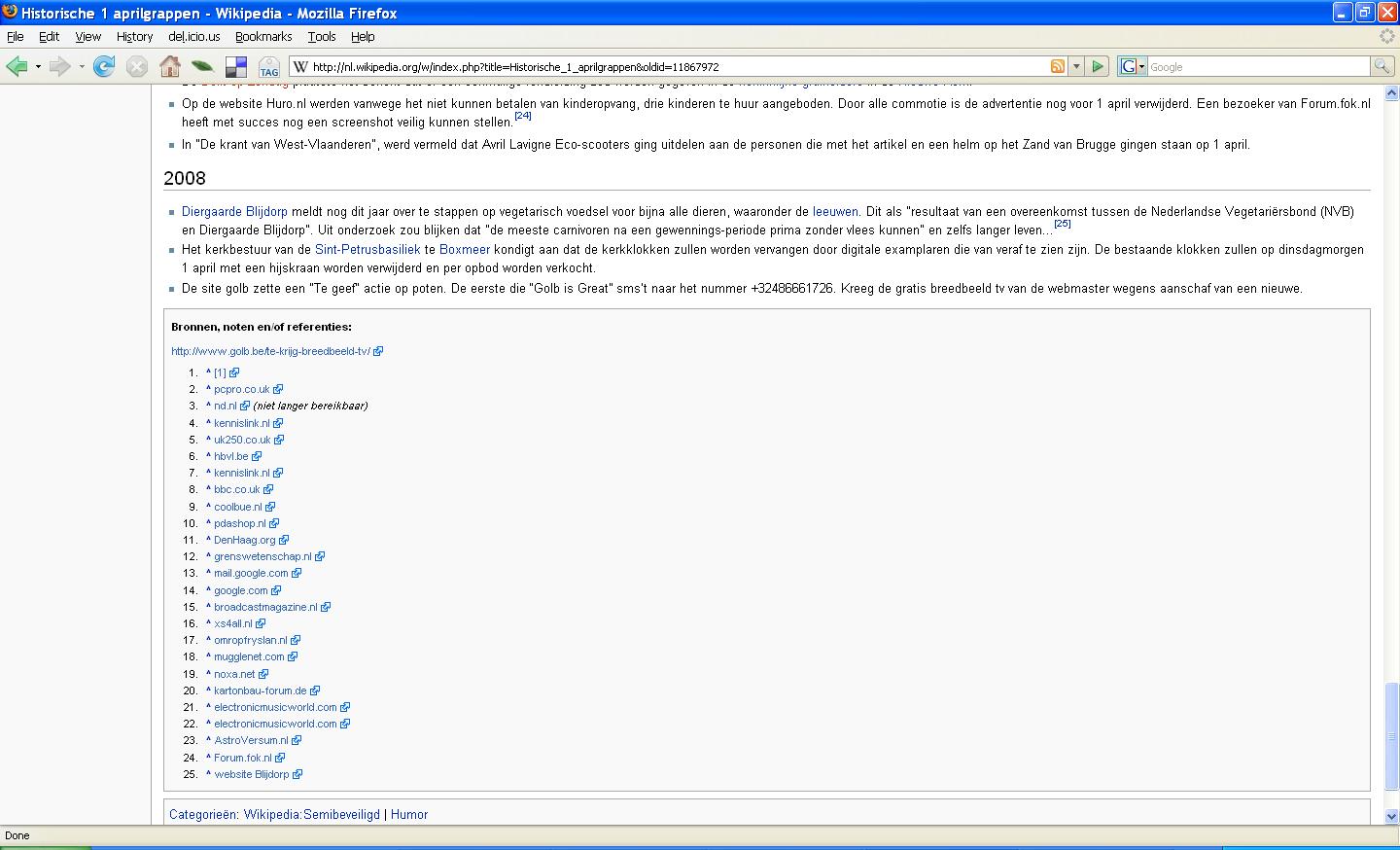
Task: Open the mail.google.com reference link
Action: [x=251, y=573]
